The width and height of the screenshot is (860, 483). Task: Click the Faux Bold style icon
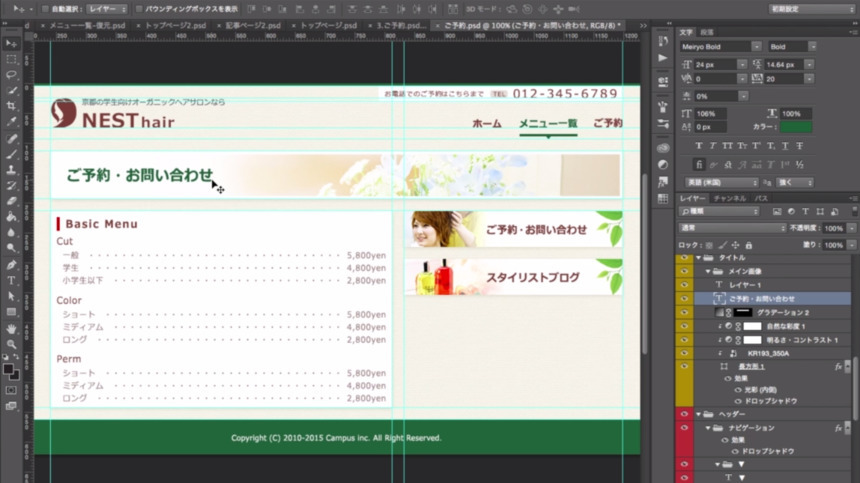click(698, 146)
